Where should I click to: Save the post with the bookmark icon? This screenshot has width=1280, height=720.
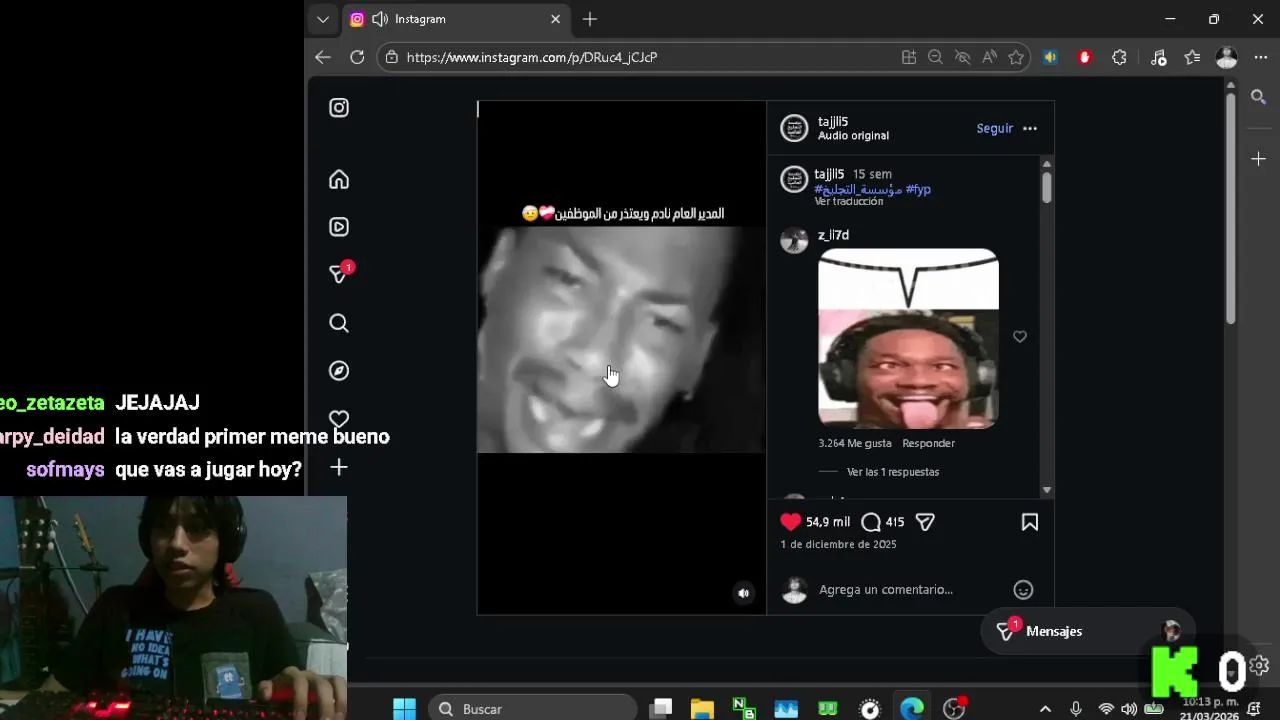(x=1029, y=522)
